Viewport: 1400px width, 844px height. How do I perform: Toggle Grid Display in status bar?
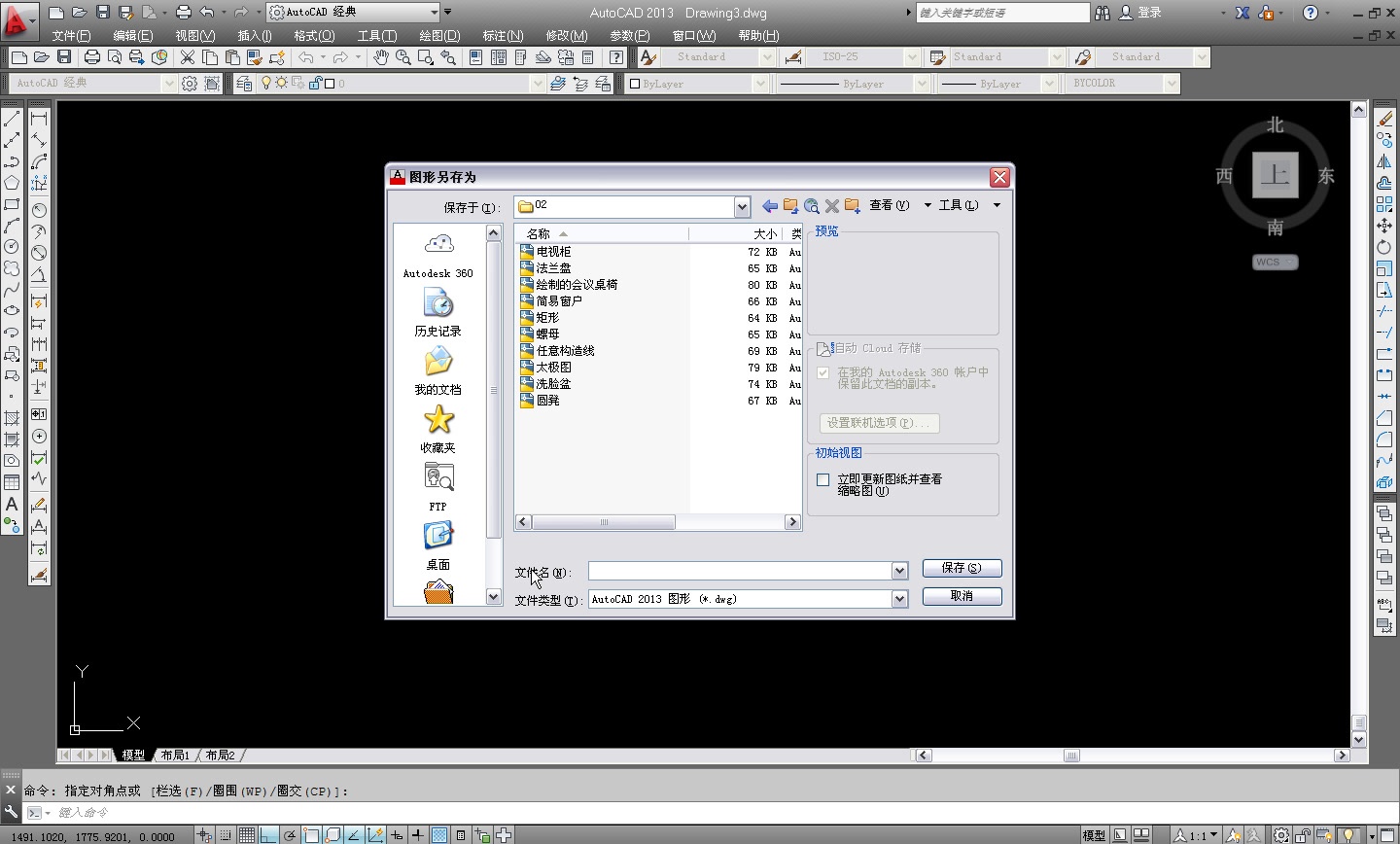(x=247, y=835)
